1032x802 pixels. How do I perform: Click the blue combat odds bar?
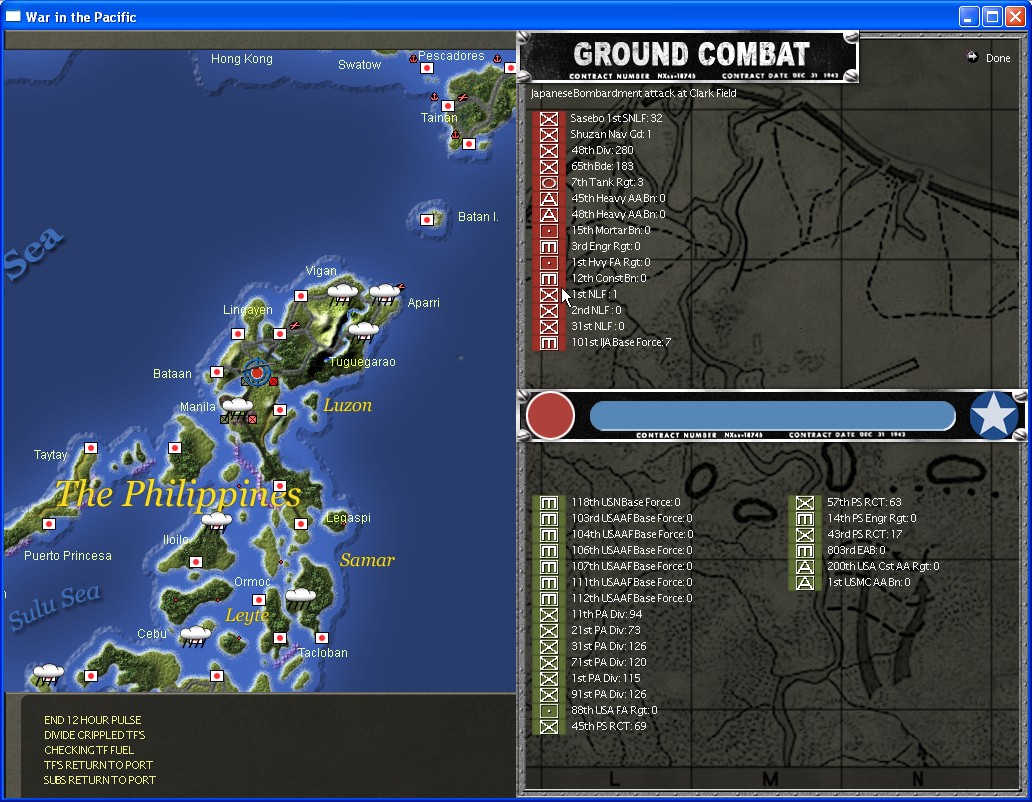pyautogui.click(x=773, y=416)
